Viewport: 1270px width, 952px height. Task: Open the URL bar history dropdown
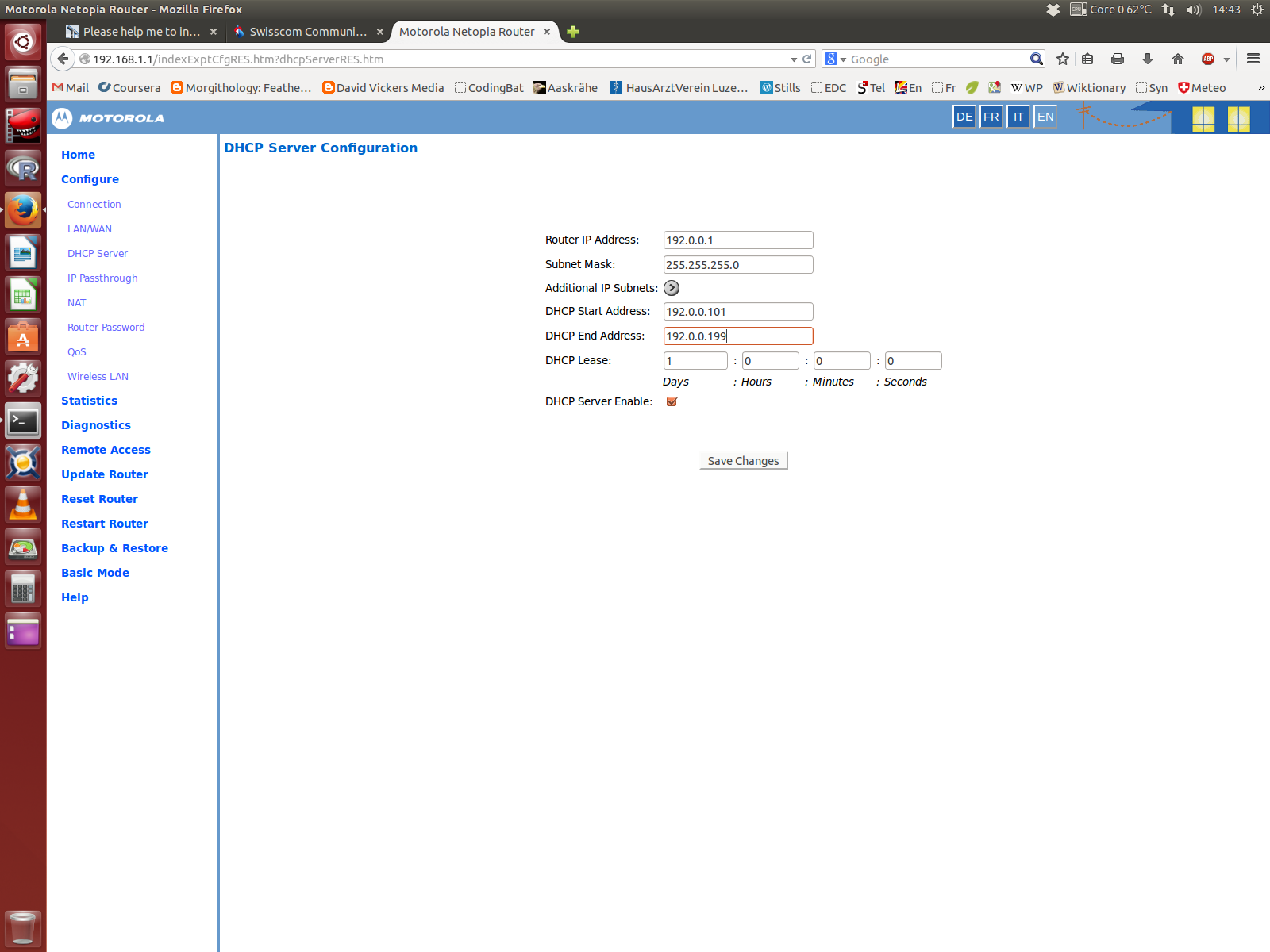[x=793, y=59]
